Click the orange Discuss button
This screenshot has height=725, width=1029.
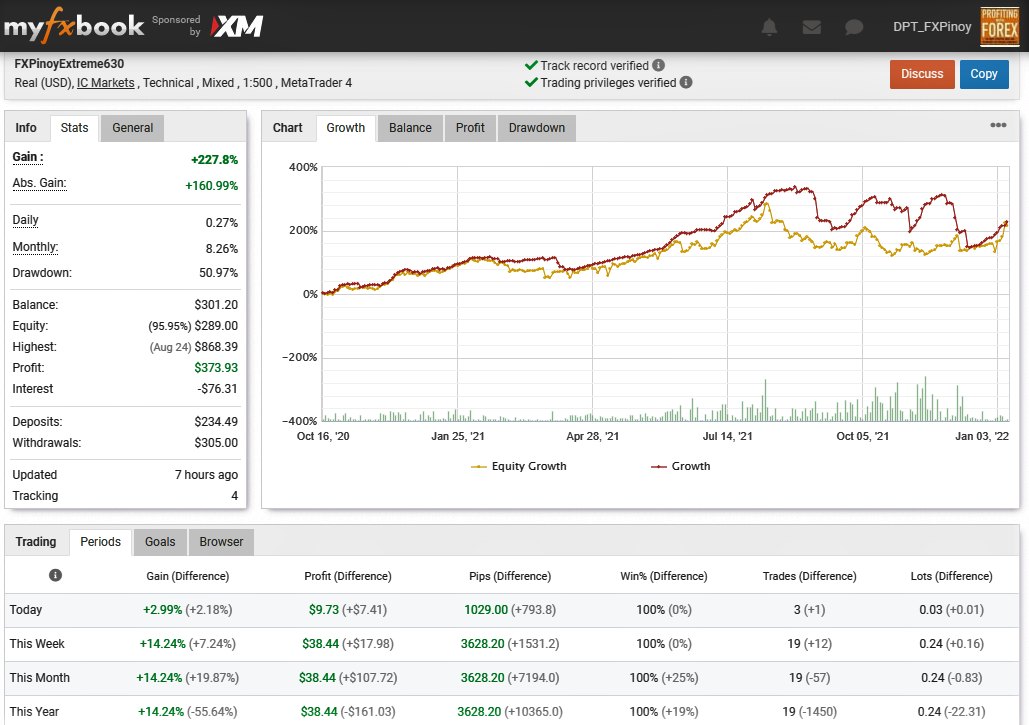coord(922,74)
